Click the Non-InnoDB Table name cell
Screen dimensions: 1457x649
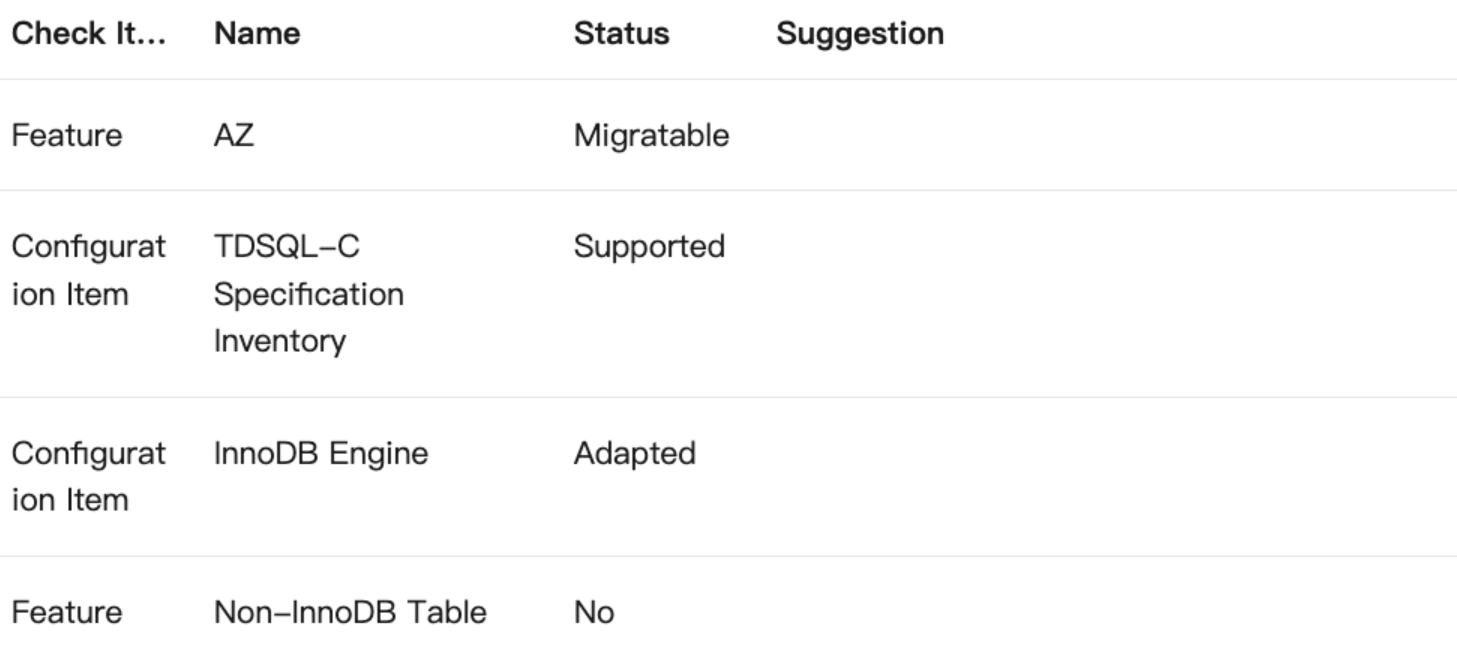pos(350,612)
